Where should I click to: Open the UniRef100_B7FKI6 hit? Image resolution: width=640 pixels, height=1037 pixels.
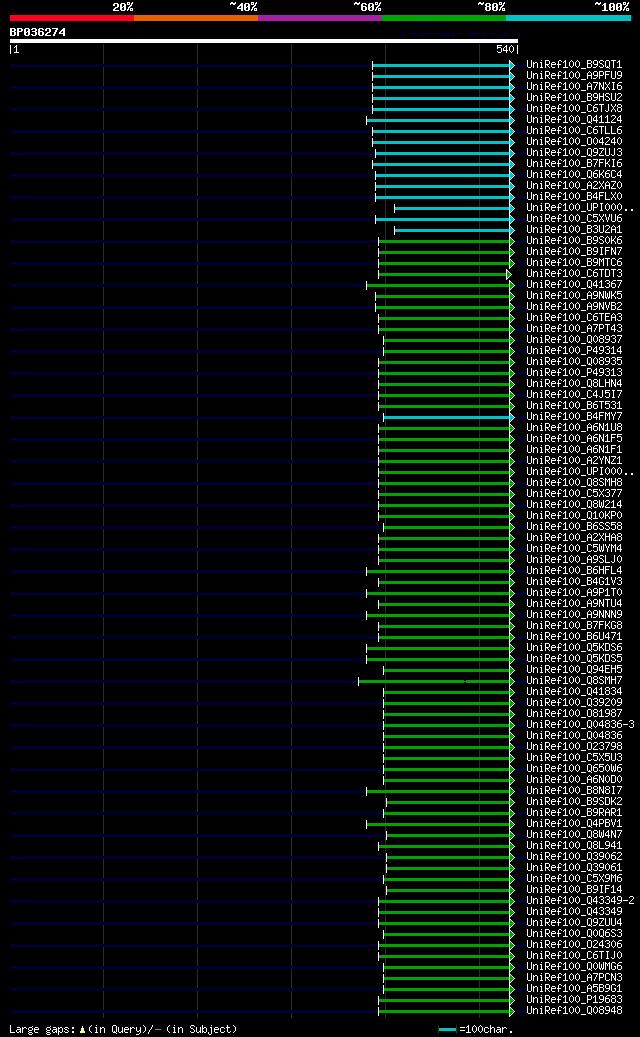click(574, 163)
